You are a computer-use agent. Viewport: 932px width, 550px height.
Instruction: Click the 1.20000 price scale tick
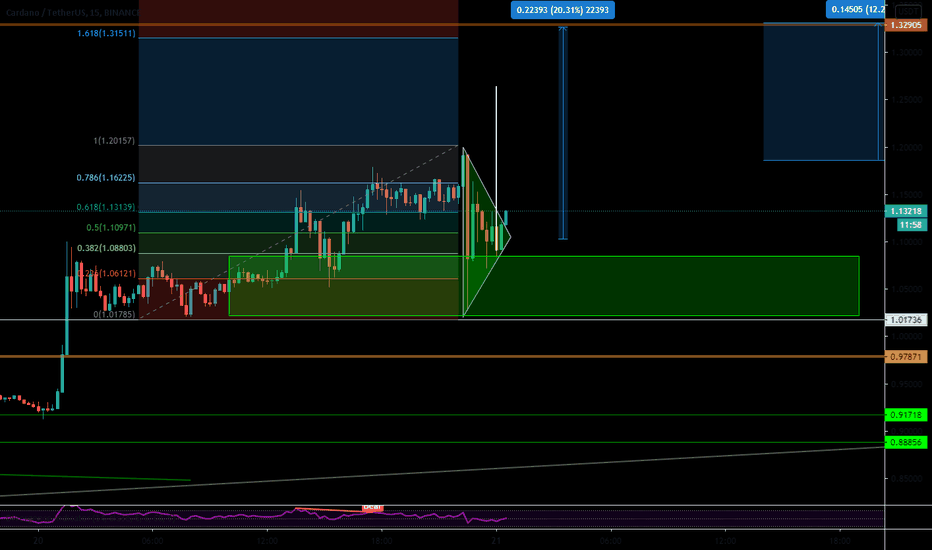tap(906, 147)
